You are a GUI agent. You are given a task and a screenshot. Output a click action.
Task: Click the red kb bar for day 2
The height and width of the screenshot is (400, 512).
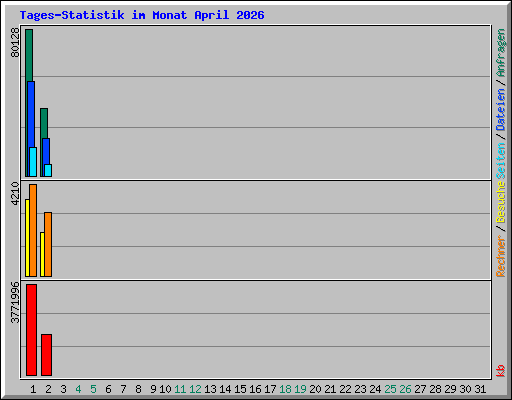[46, 355]
